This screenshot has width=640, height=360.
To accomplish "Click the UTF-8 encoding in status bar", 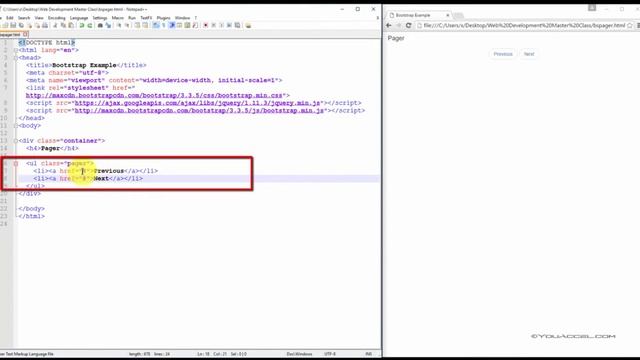I will (330, 354).
